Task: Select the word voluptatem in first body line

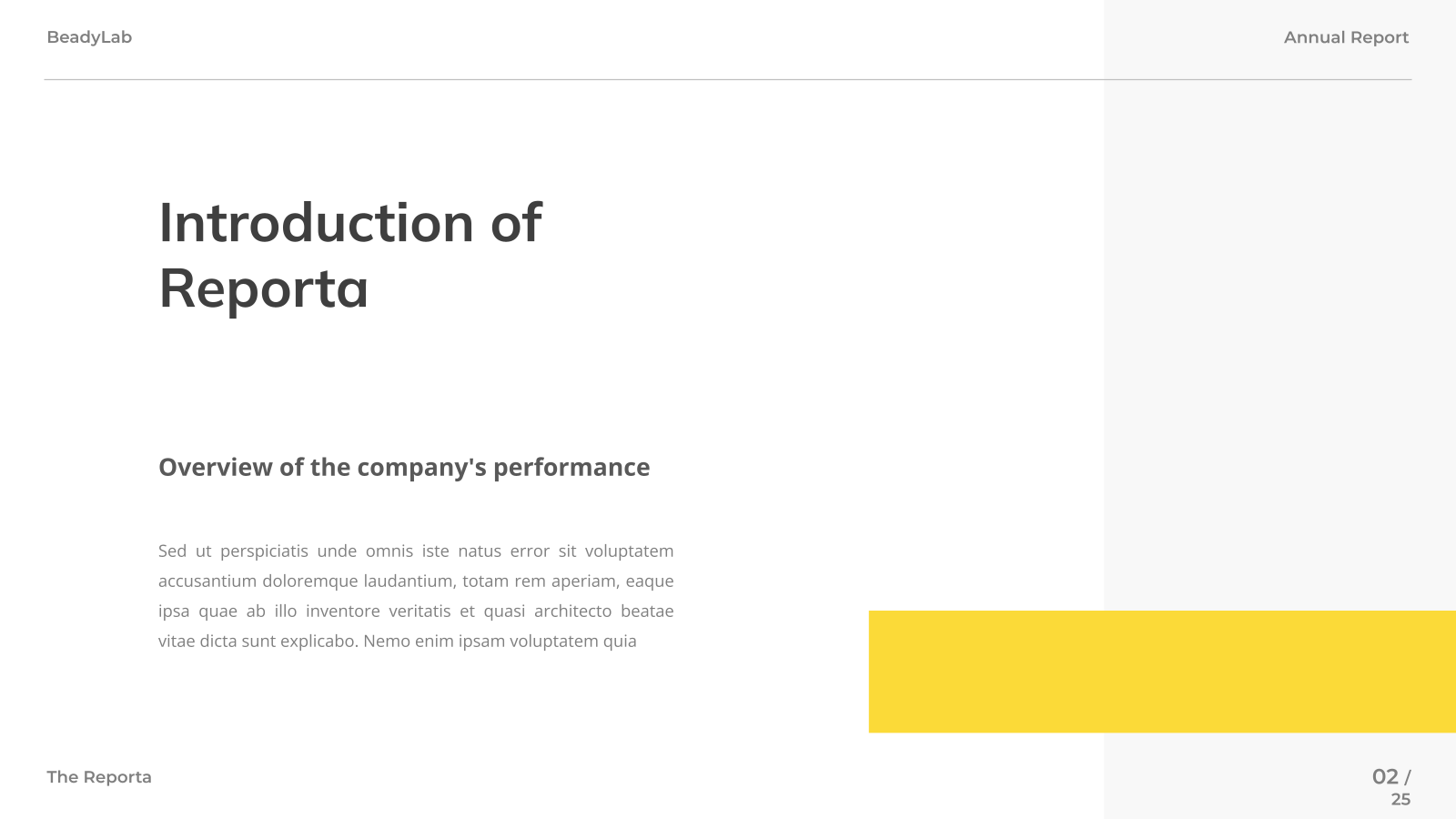Action: pyautogui.click(x=629, y=551)
